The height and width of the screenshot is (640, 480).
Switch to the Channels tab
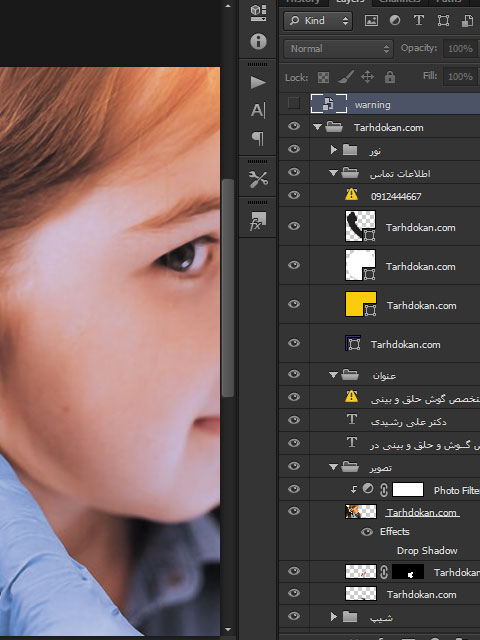pos(400,2)
